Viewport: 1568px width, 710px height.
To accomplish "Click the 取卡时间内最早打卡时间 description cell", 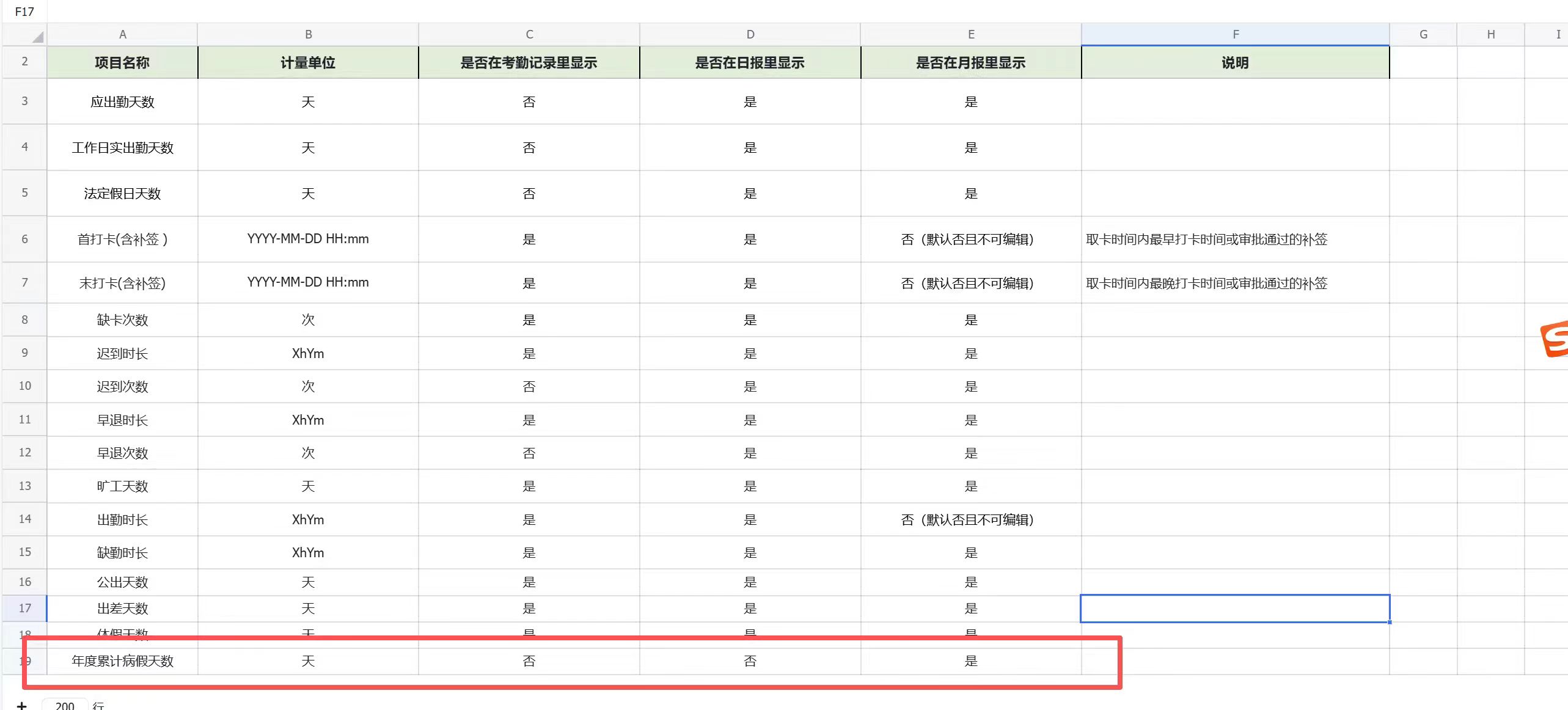I will coord(1207,239).
